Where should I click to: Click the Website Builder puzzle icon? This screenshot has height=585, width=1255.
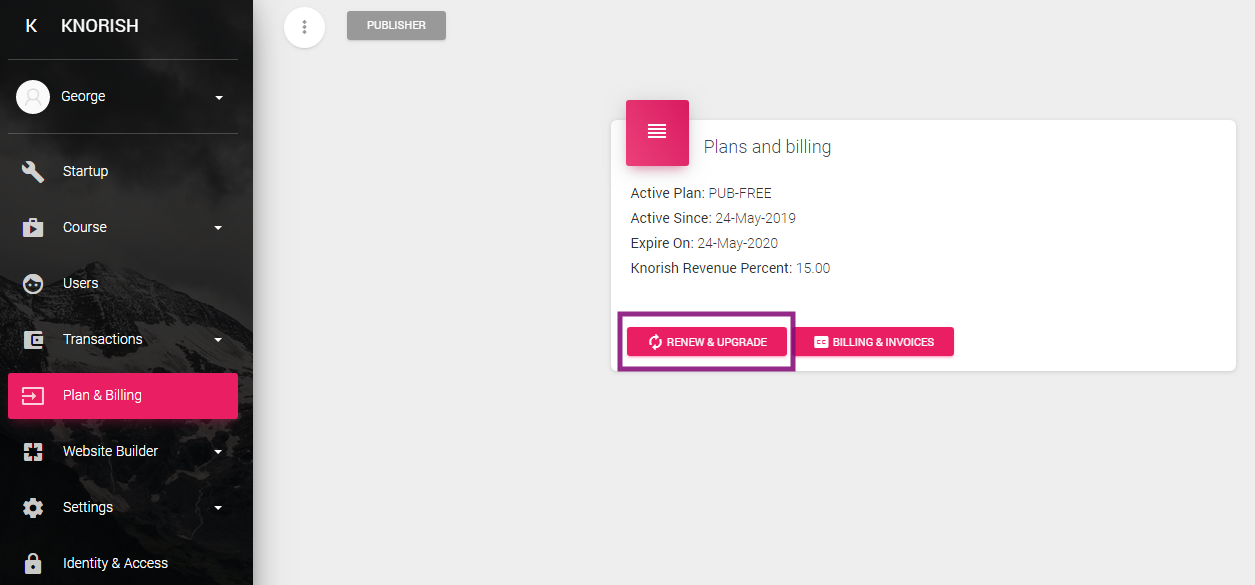[x=33, y=452]
